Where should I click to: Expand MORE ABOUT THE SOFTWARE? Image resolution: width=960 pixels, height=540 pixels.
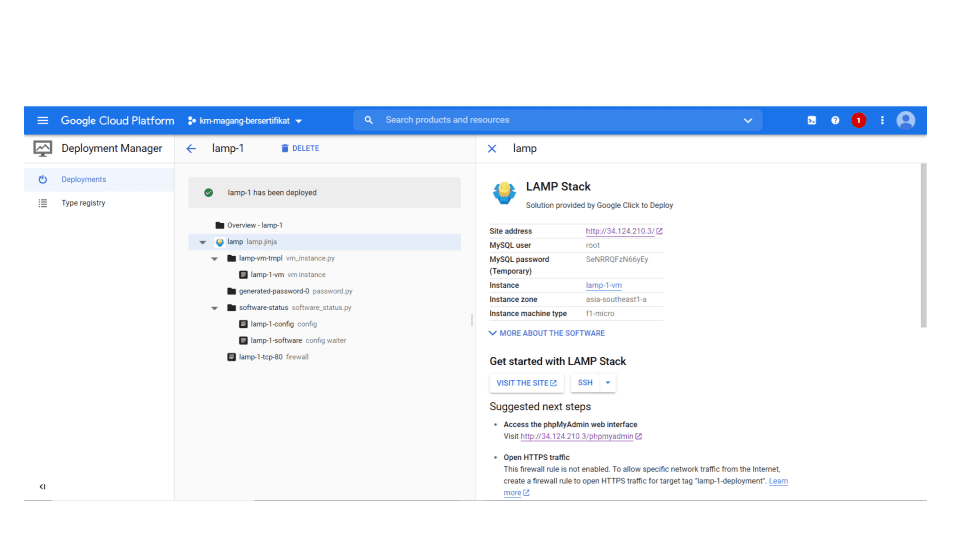547,333
